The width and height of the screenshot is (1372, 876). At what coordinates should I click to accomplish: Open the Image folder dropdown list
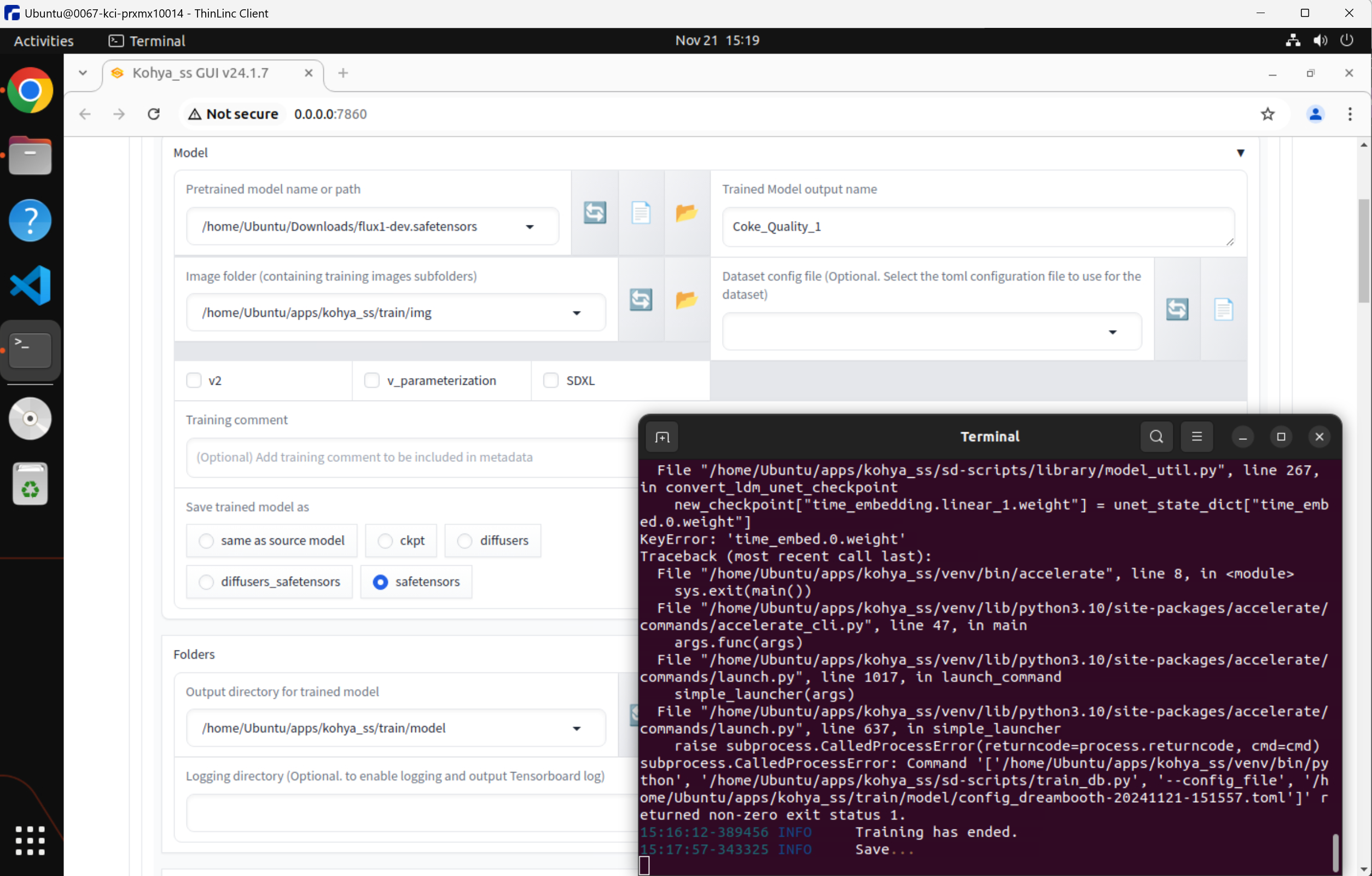pos(576,313)
